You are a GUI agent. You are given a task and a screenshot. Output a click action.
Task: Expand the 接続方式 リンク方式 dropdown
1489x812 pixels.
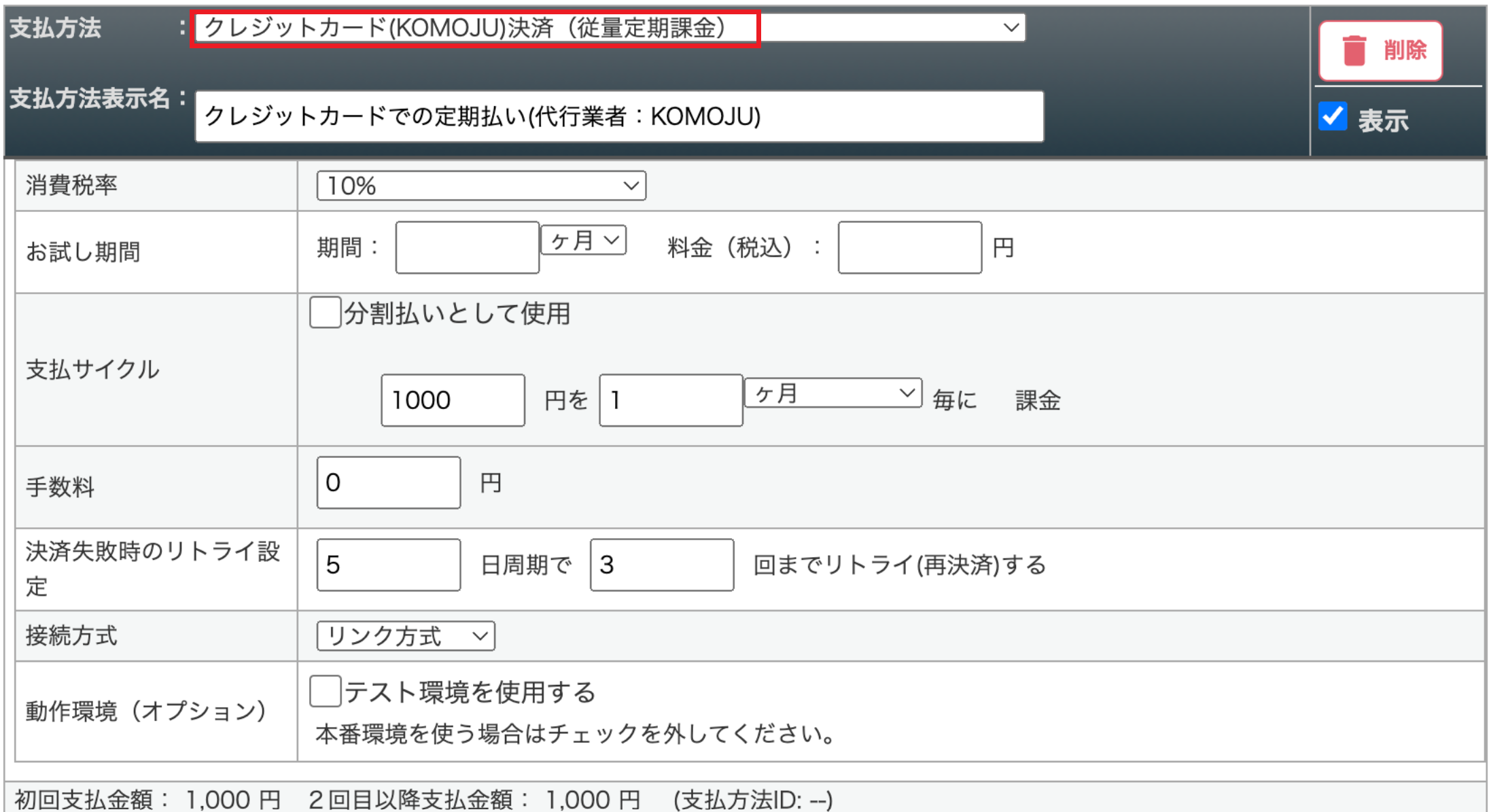406,636
